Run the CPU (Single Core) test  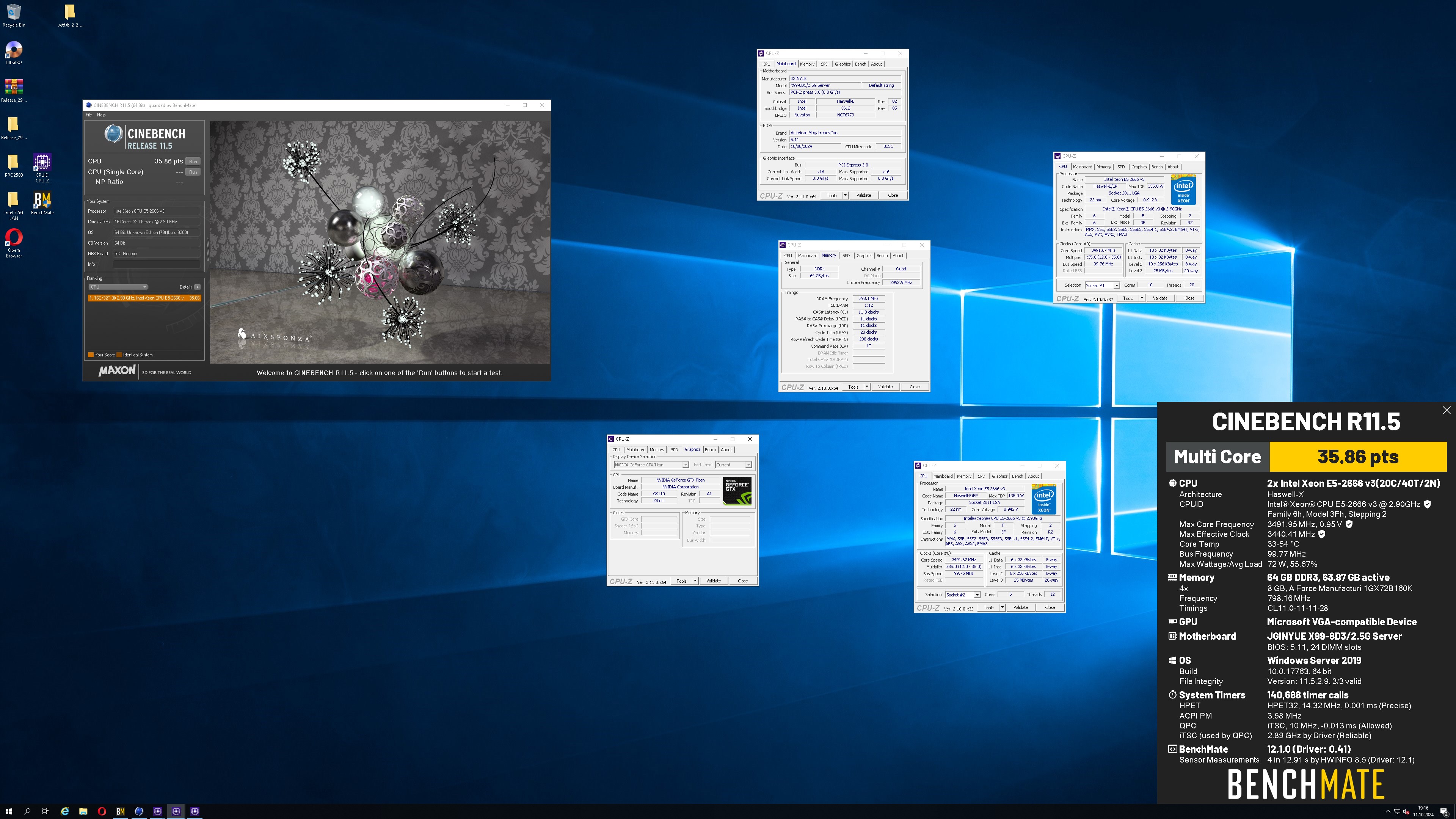pyautogui.click(x=193, y=172)
